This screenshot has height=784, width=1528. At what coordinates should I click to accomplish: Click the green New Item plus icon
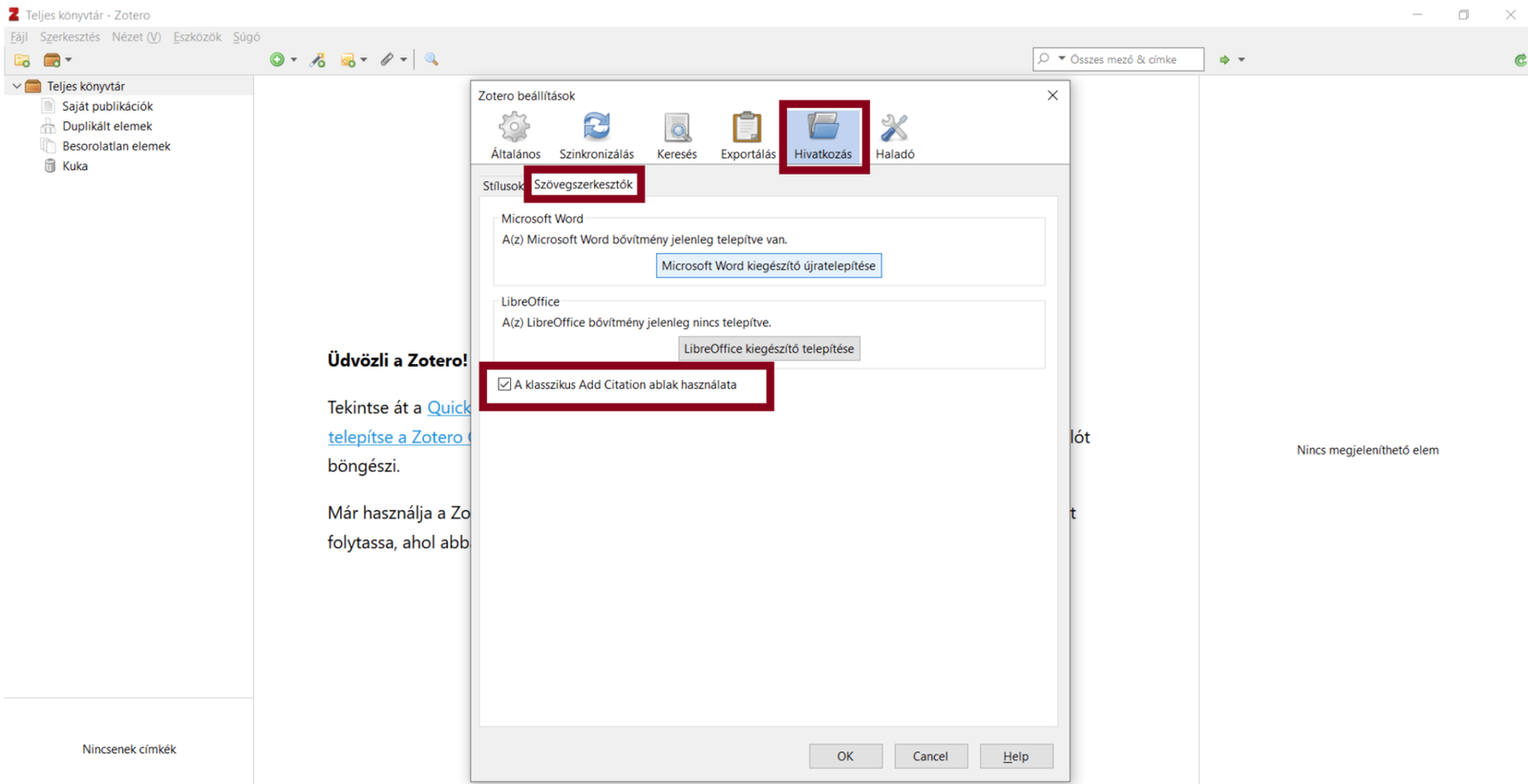pyautogui.click(x=277, y=60)
